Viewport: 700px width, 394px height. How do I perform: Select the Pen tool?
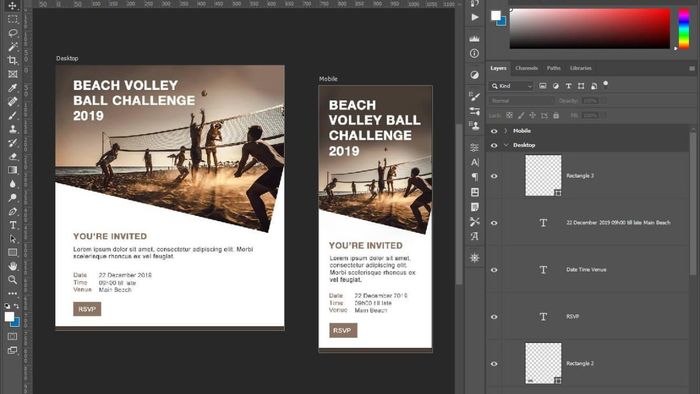pos(12,212)
